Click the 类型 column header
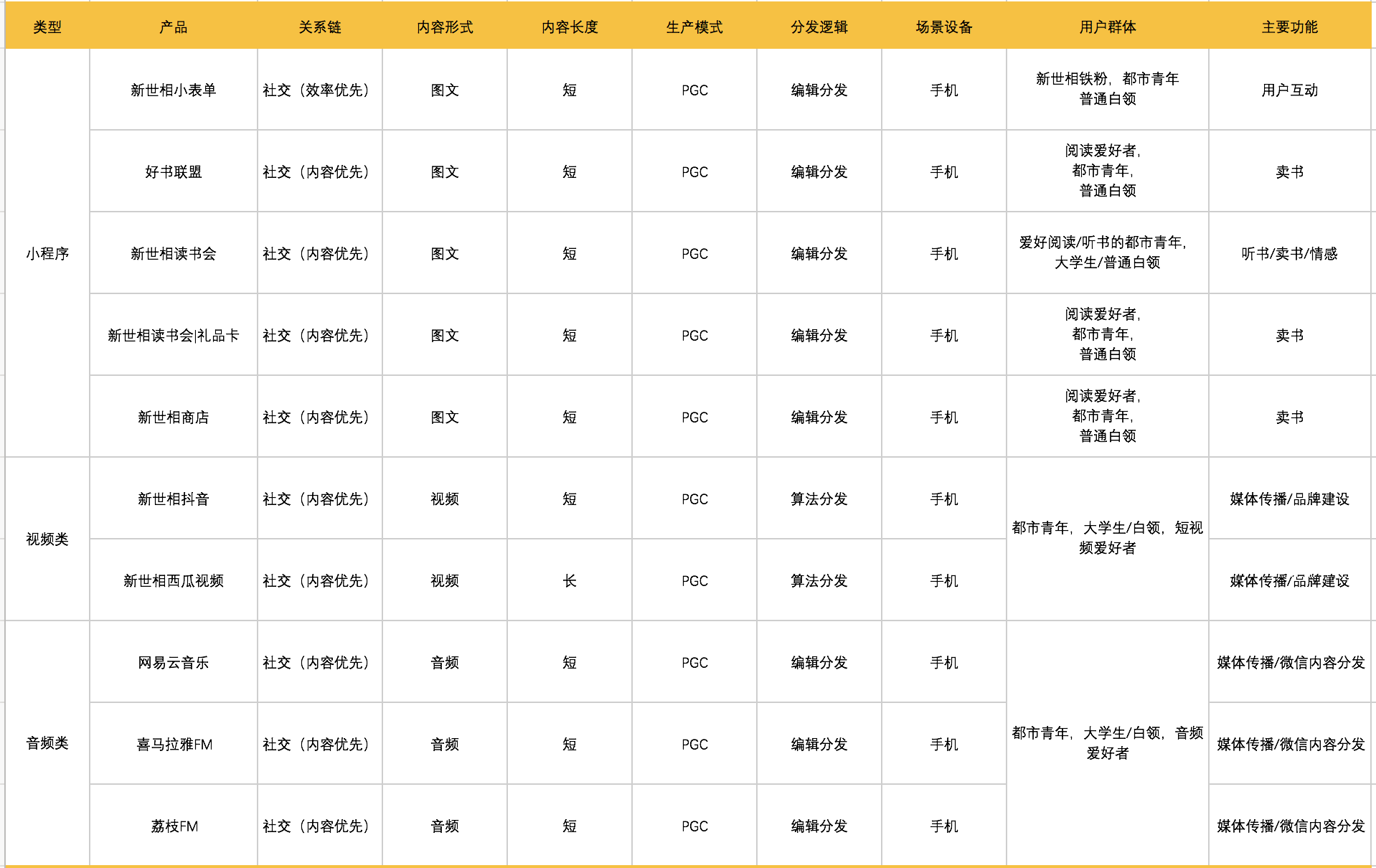 click(47, 27)
